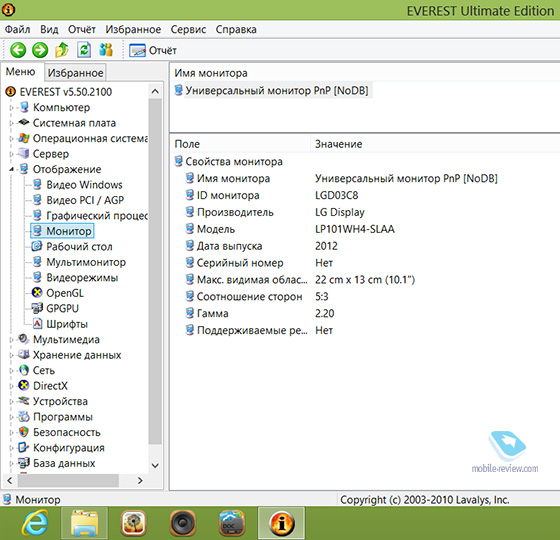
Task: Click the Refresh toolbar icon
Action: click(x=84, y=50)
